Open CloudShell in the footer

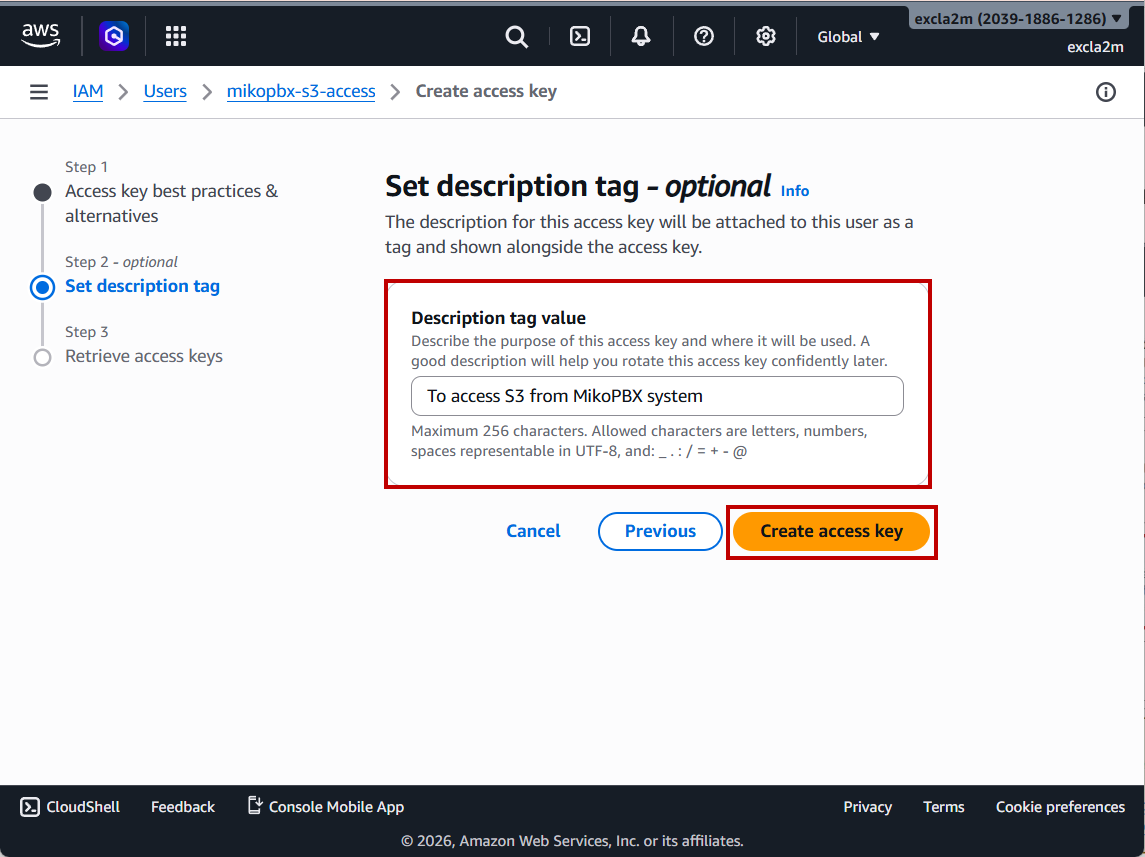pyautogui.click(x=71, y=807)
